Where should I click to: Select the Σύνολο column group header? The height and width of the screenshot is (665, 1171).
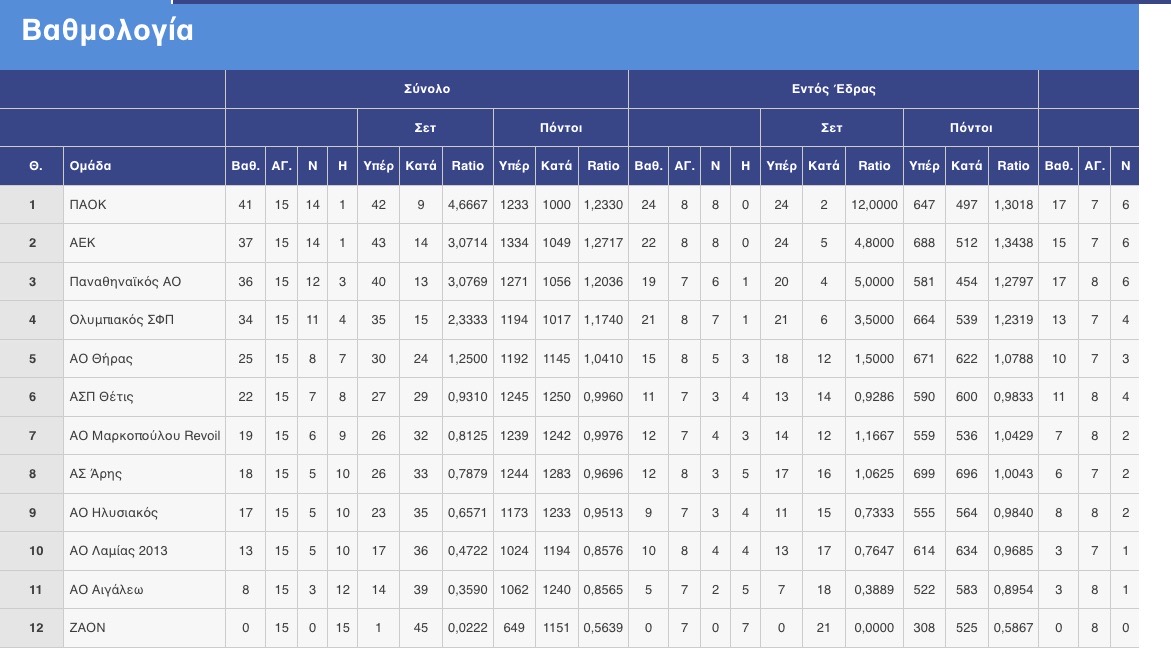tap(427, 89)
